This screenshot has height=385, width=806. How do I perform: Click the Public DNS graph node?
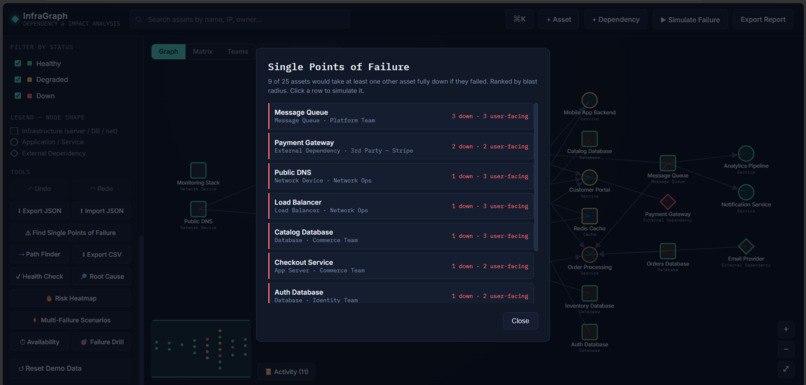[x=198, y=209]
